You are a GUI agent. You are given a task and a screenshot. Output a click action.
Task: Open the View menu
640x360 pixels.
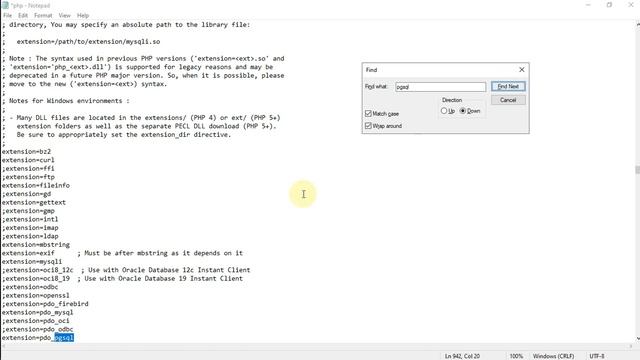[x=64, y=16]
